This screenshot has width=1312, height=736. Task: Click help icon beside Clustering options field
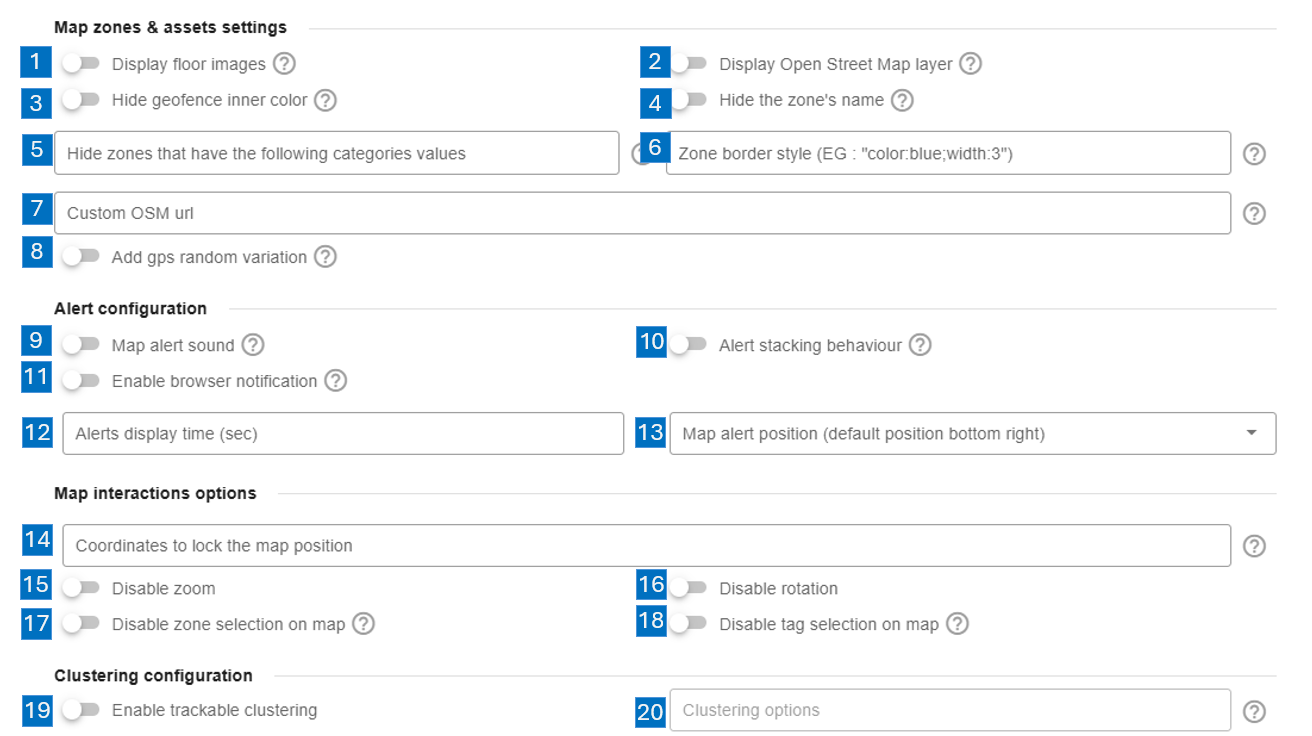(x=1254, y=711)
